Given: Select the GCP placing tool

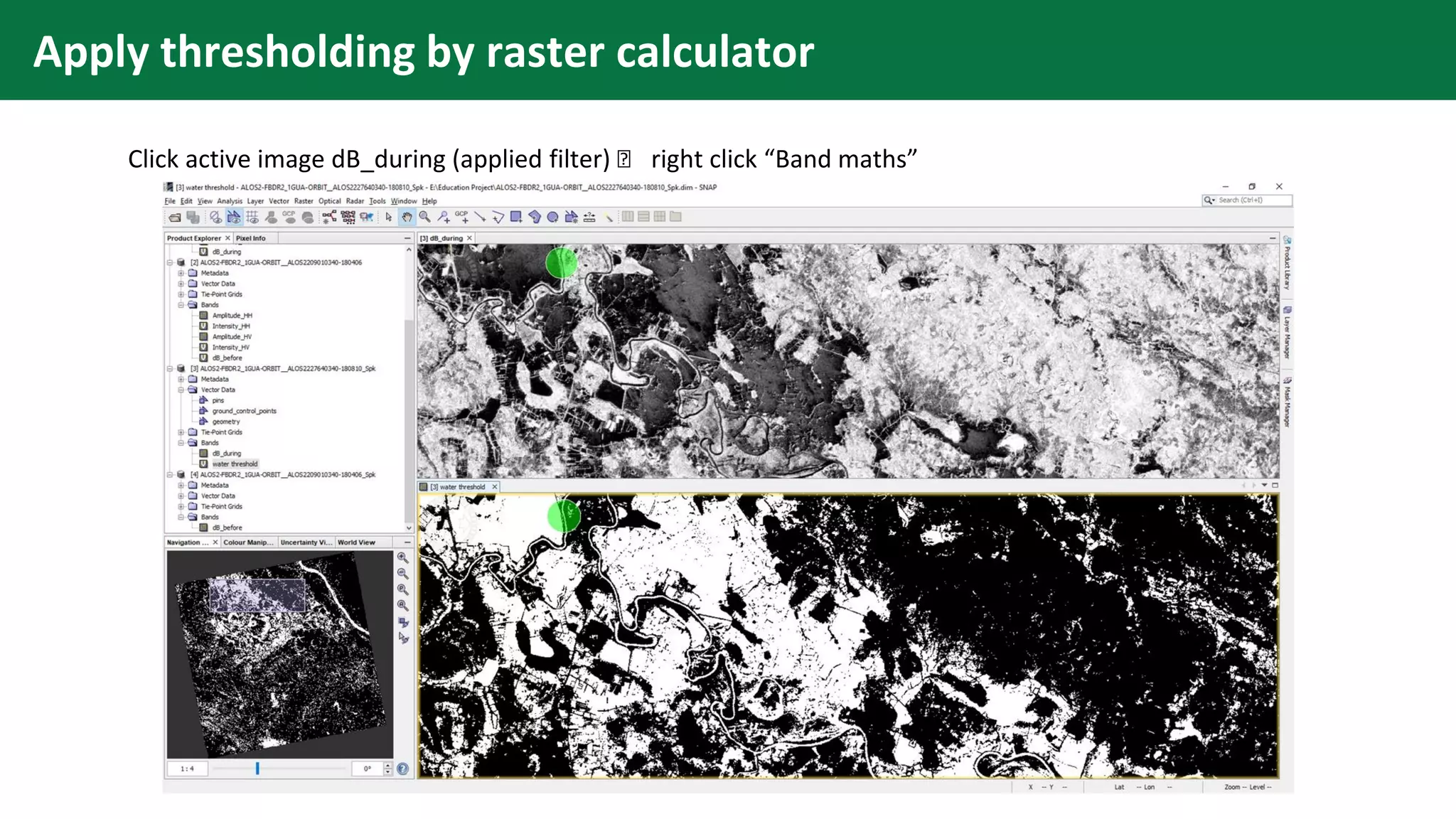Looking at the screenshot, I should (462, 217).
